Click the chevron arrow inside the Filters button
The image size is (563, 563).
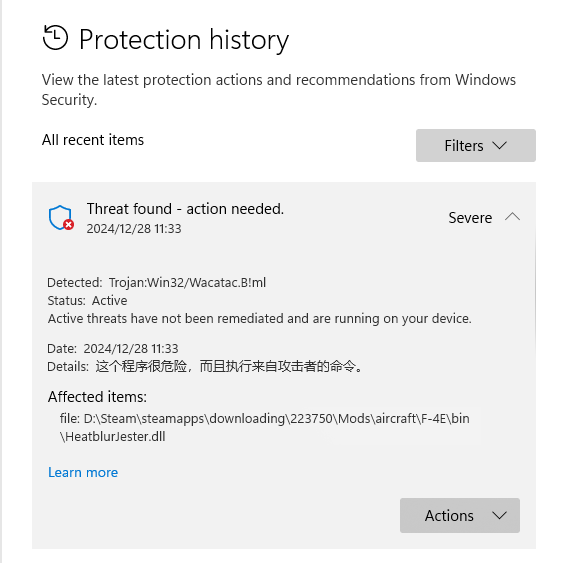tap(499, 145)
